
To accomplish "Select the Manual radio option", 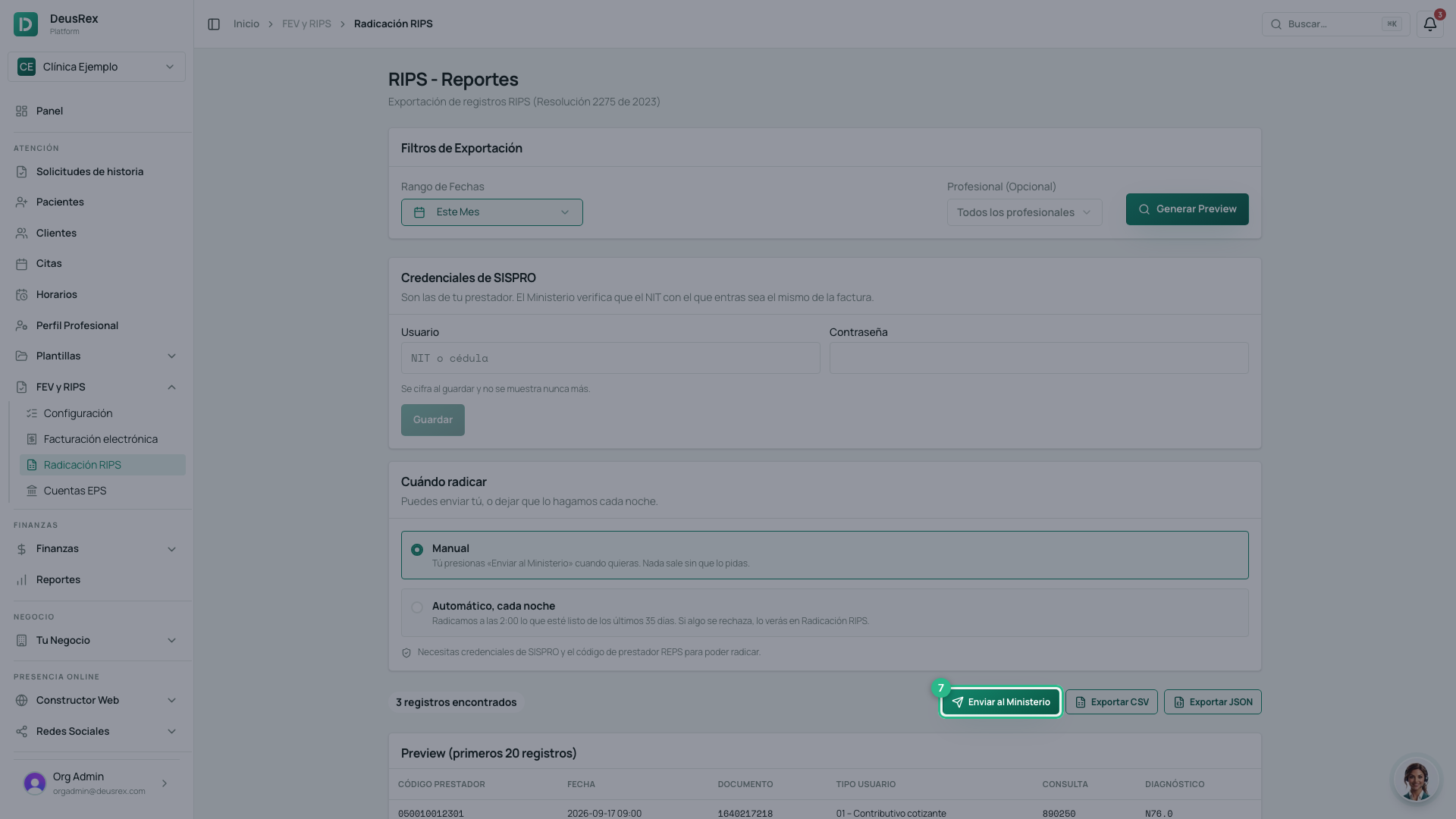I will [x=417, y=550].
